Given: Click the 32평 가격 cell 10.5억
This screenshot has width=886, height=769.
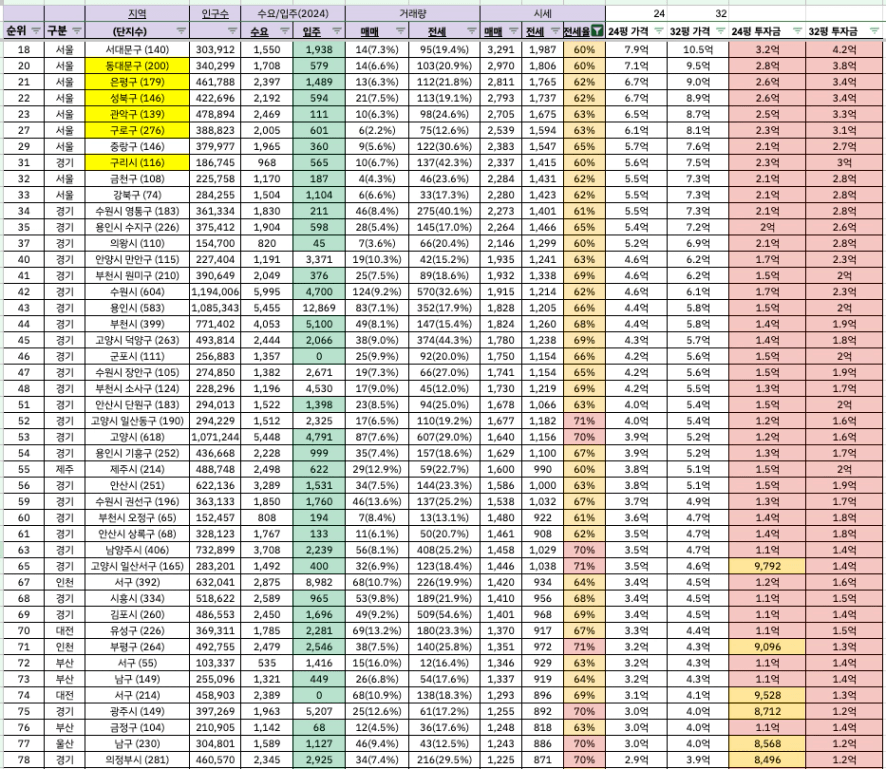Looking at the screenshot, I should 698,50.
